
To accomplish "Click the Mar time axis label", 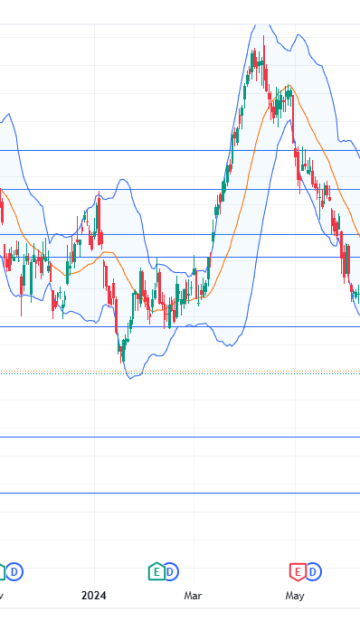I will point(193,596).
